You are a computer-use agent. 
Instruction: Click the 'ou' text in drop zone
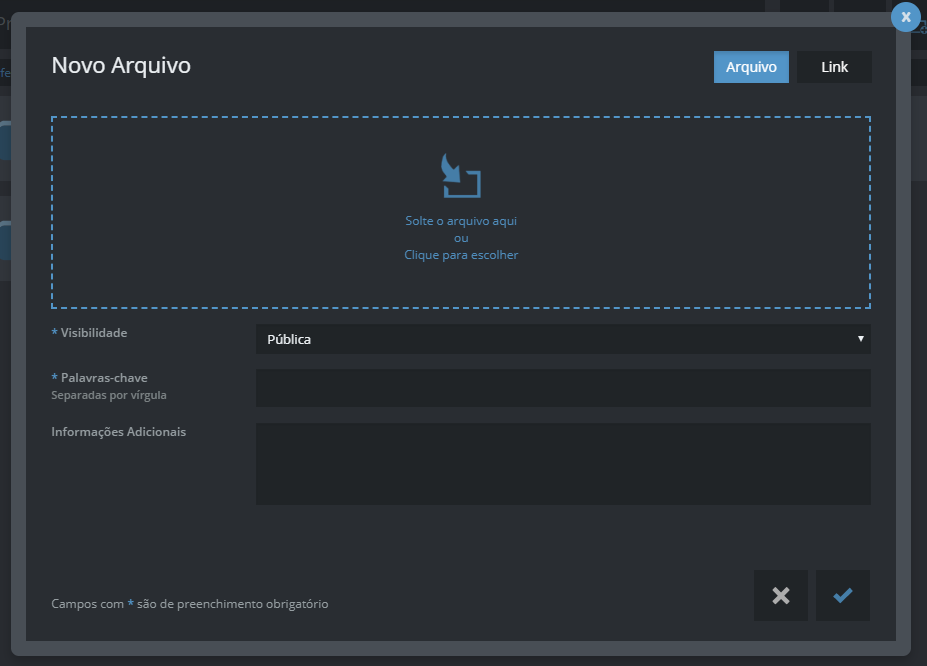(461, 238)
